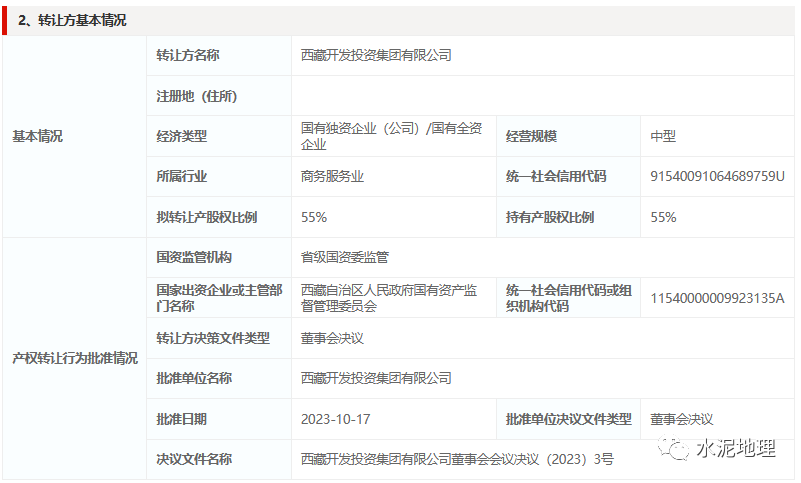
Task: Select the code 11540000009923135A
Action: click(717, 298)
